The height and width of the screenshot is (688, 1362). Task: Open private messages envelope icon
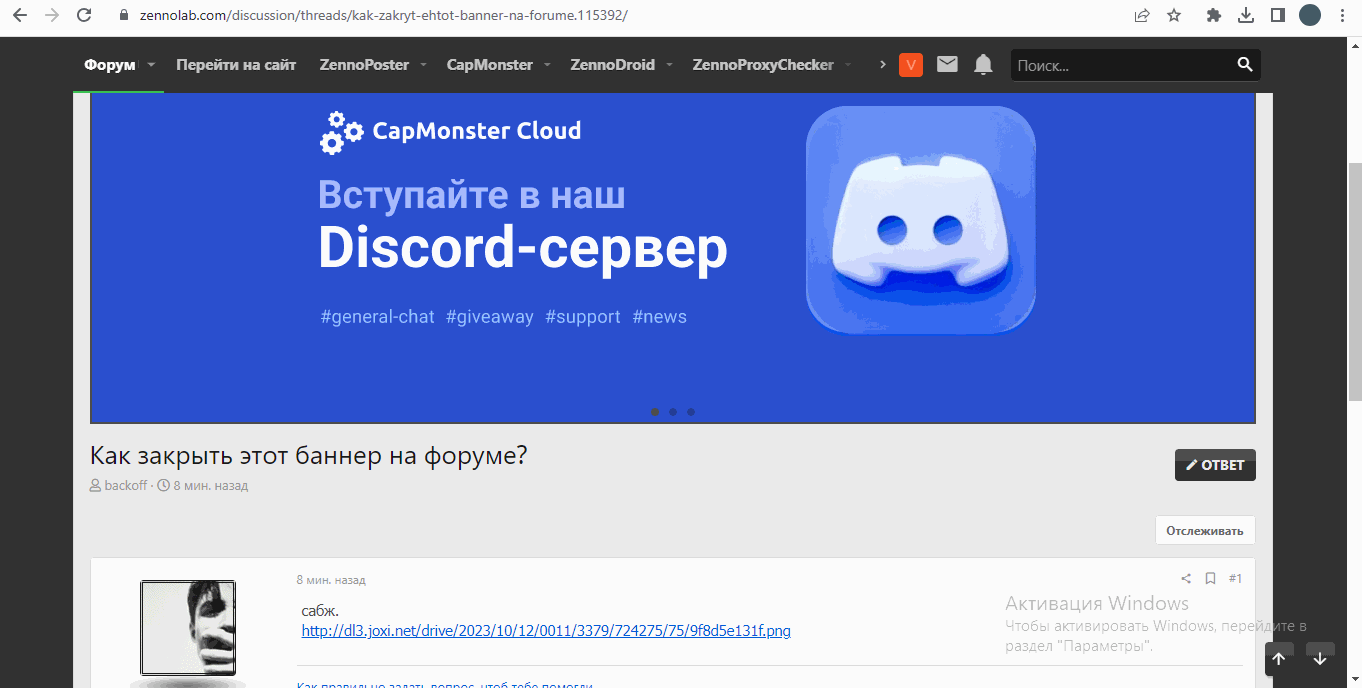(x=947, y=65)
